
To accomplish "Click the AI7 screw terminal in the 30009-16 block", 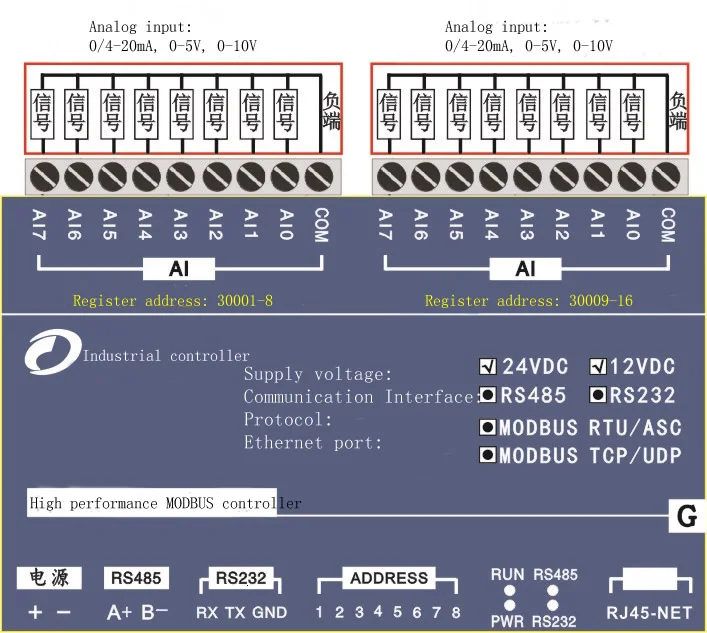I will (x=391, y=176).
